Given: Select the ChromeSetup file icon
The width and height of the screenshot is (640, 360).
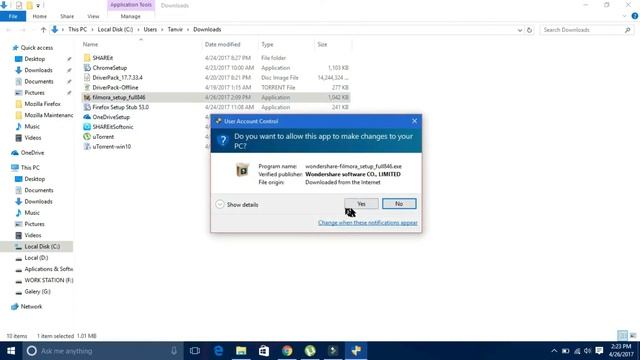Looking at the screenshot, I should point(87,68).
